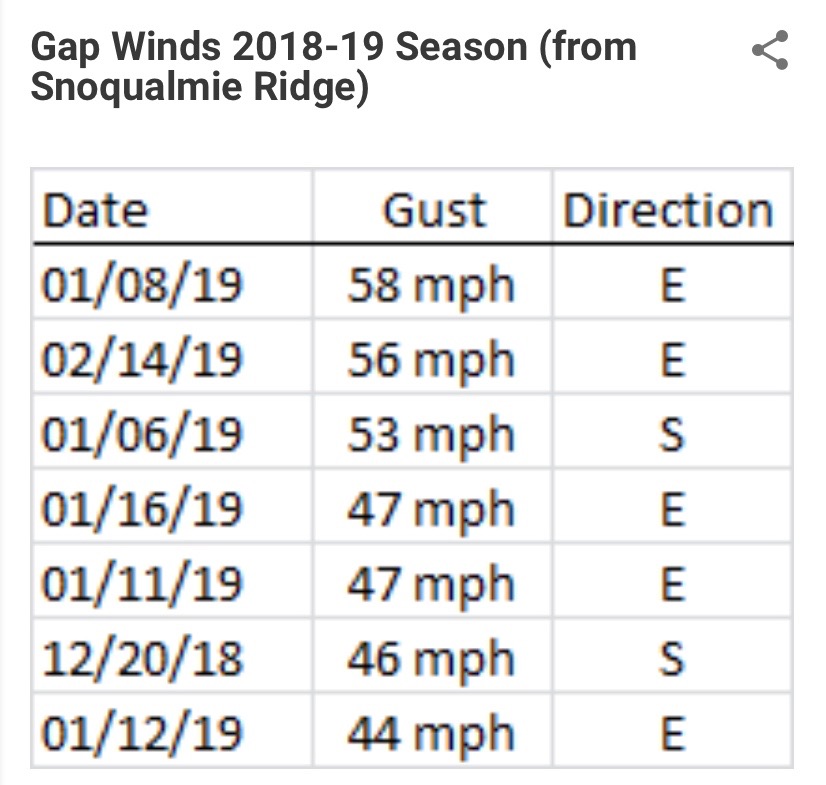
Task: Select the Direction column header
Action: (668, 211)
